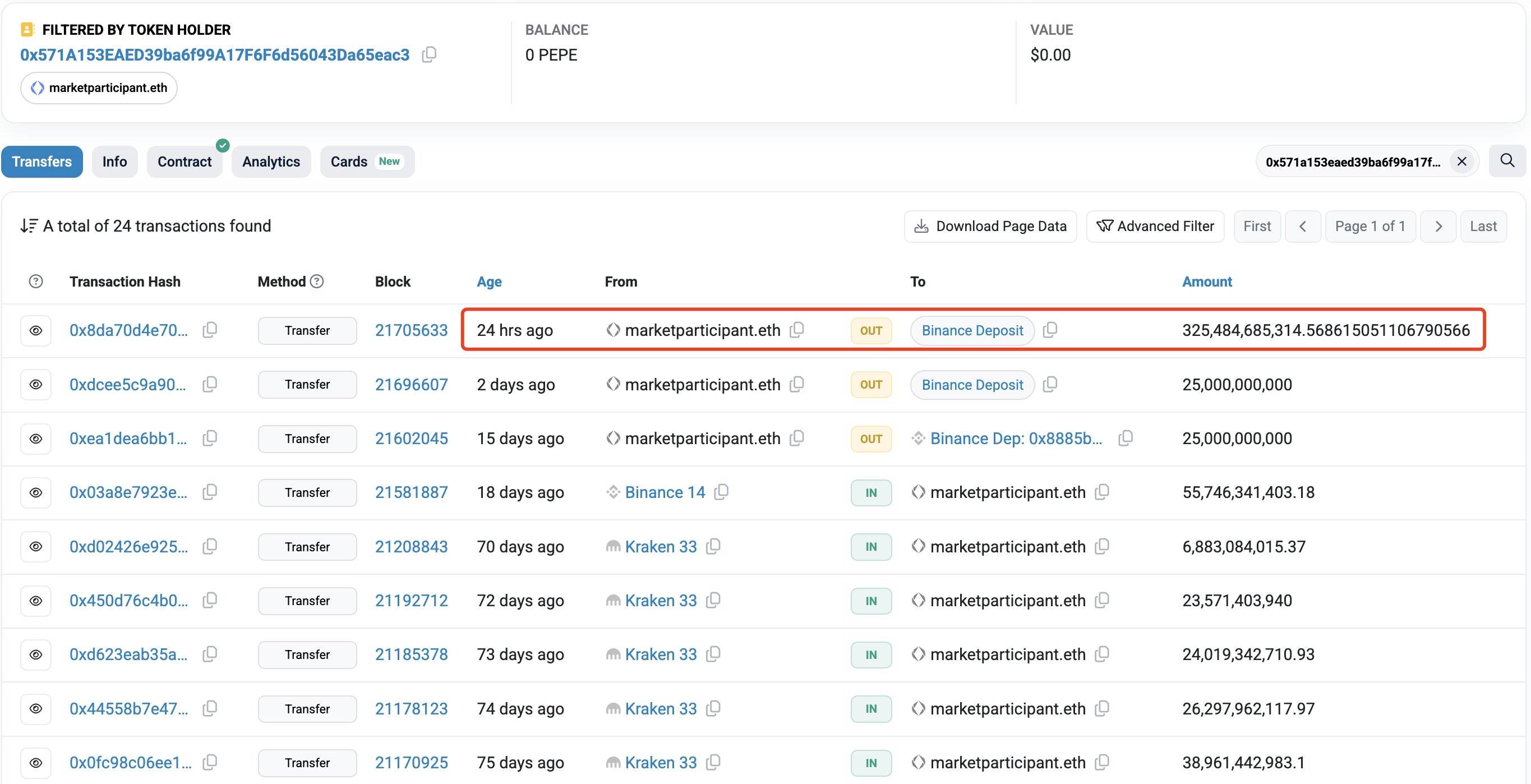The width and height of the screenshot is (1531, 784).
Task: Copy From address in 24 hrs ago row
Action: (797, 330)
